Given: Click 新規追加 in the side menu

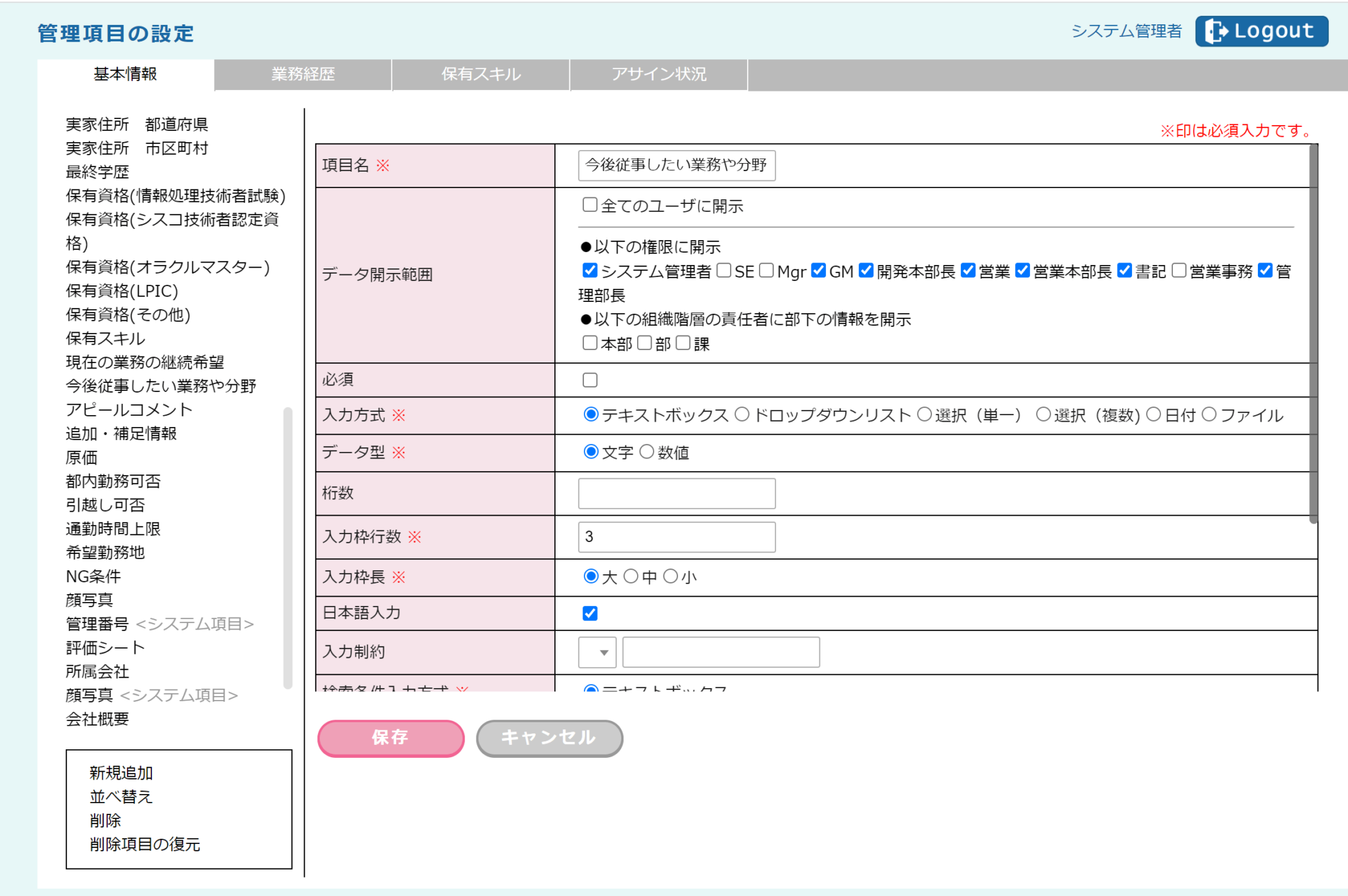Looking at the screenshot, I should click(x=121, y=772).
